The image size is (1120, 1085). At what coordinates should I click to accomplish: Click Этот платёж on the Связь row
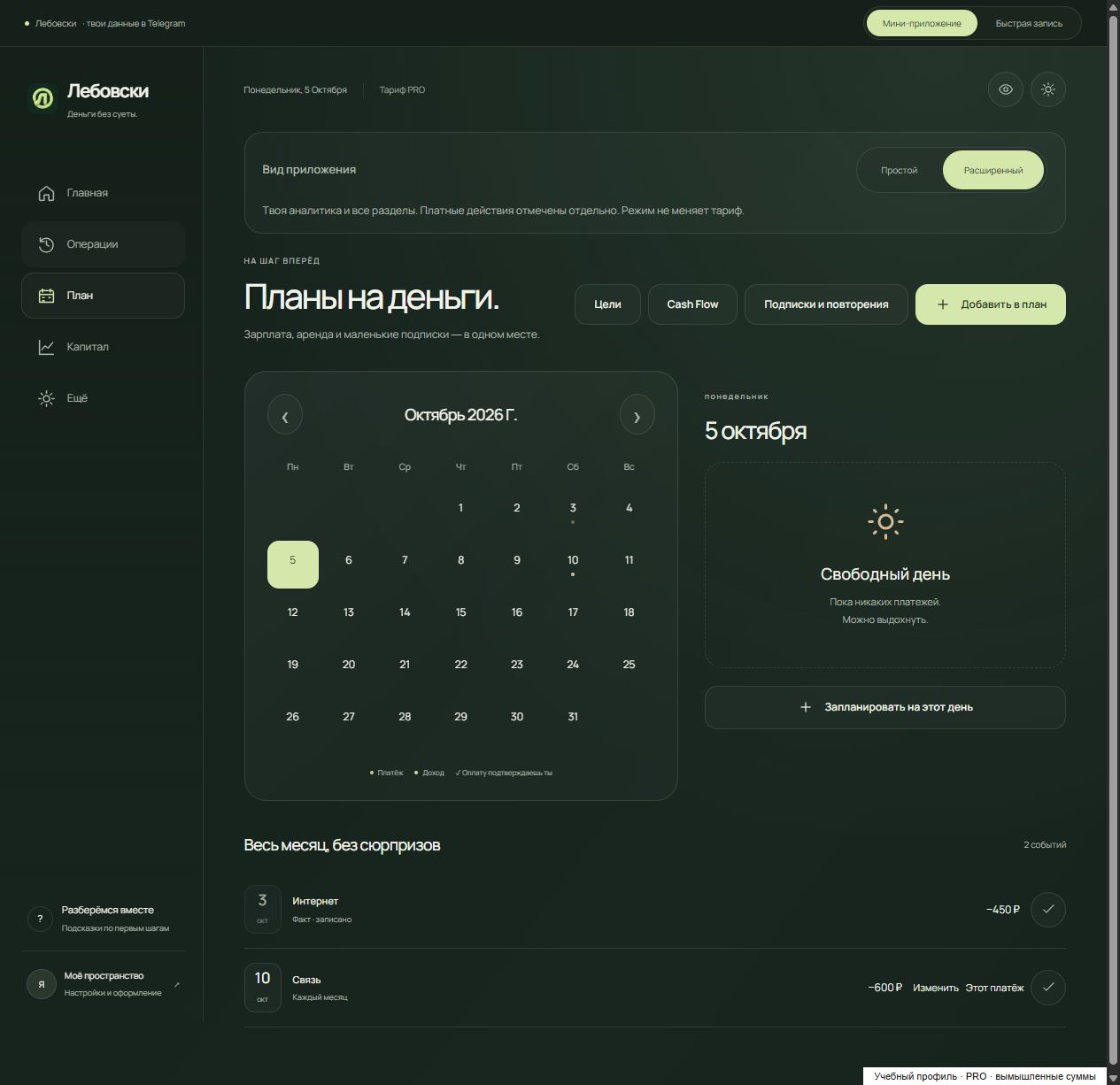click(x=994, y=988)
